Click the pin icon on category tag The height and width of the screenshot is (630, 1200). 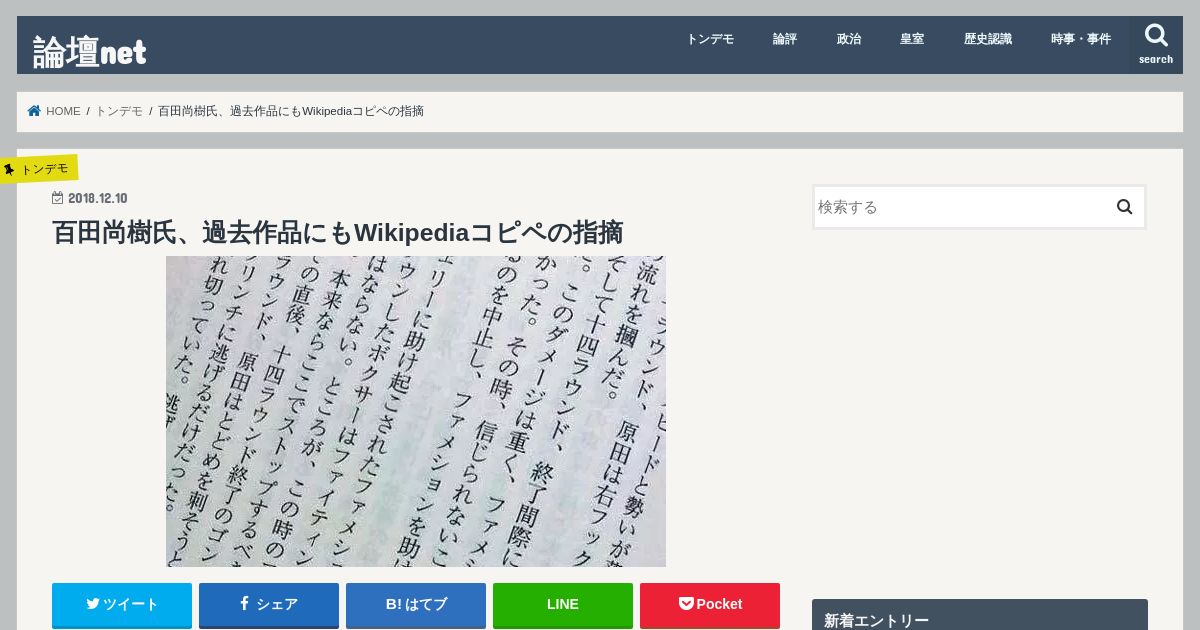tap(9, 170)
